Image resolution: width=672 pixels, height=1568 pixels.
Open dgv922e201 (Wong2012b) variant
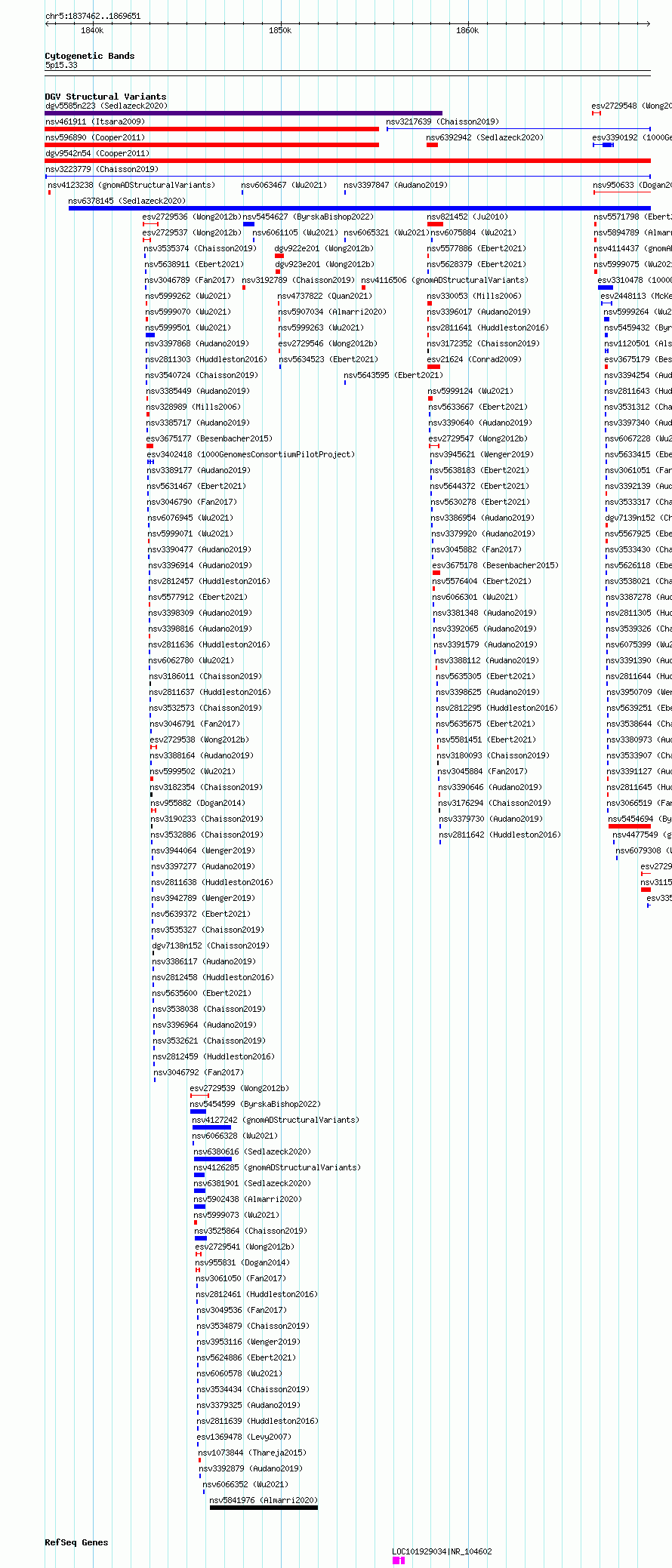click(x=324, y=248)
